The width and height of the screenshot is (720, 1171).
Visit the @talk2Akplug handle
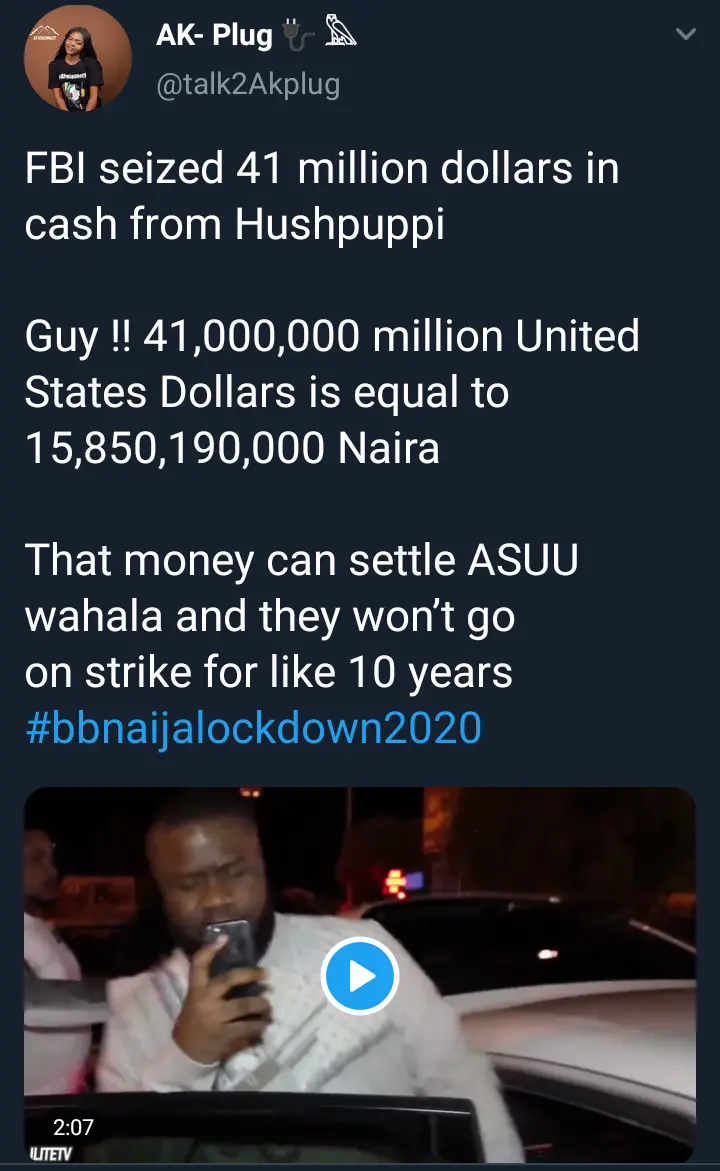[x=248, y=86]
